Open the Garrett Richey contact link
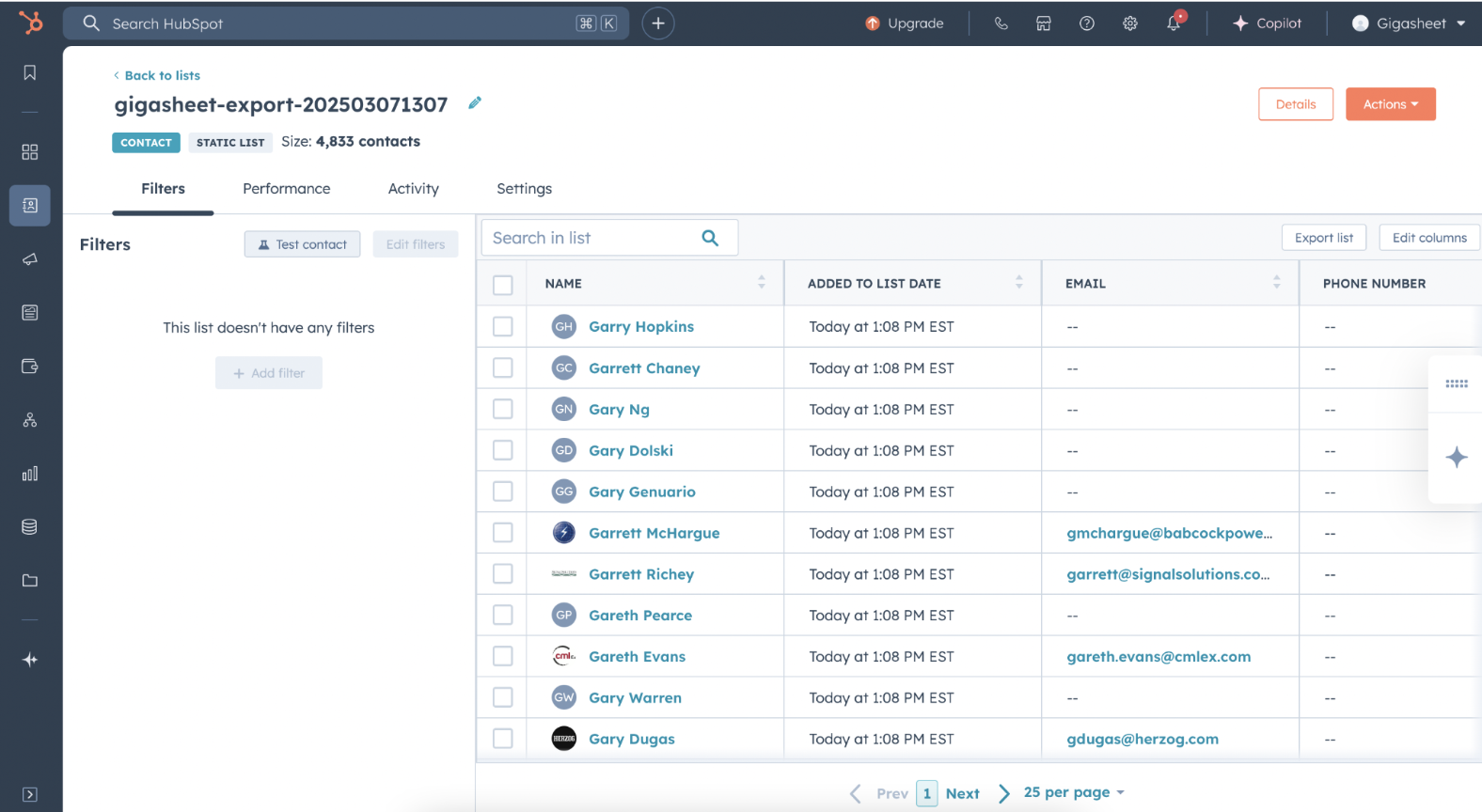 pyautogui.click(x=641, y=574)
